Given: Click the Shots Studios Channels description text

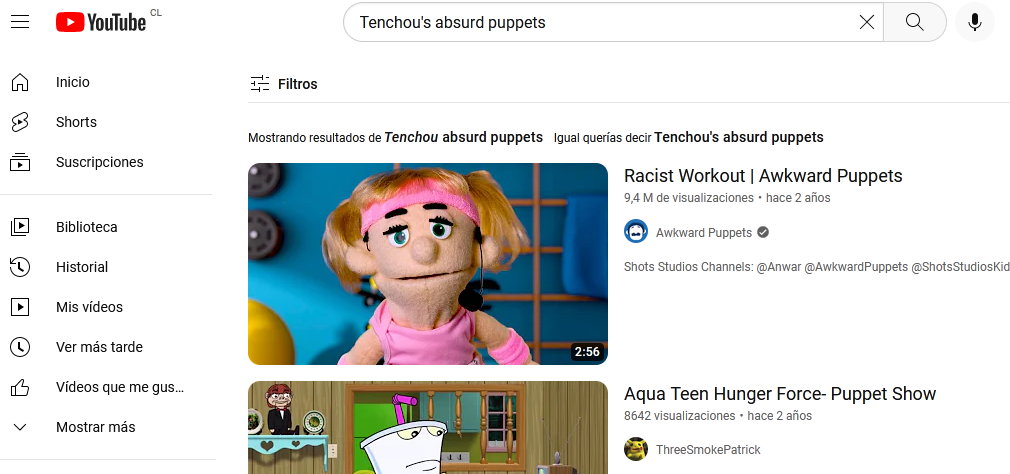Looking at the screenshot, I should tap(817, 267).
